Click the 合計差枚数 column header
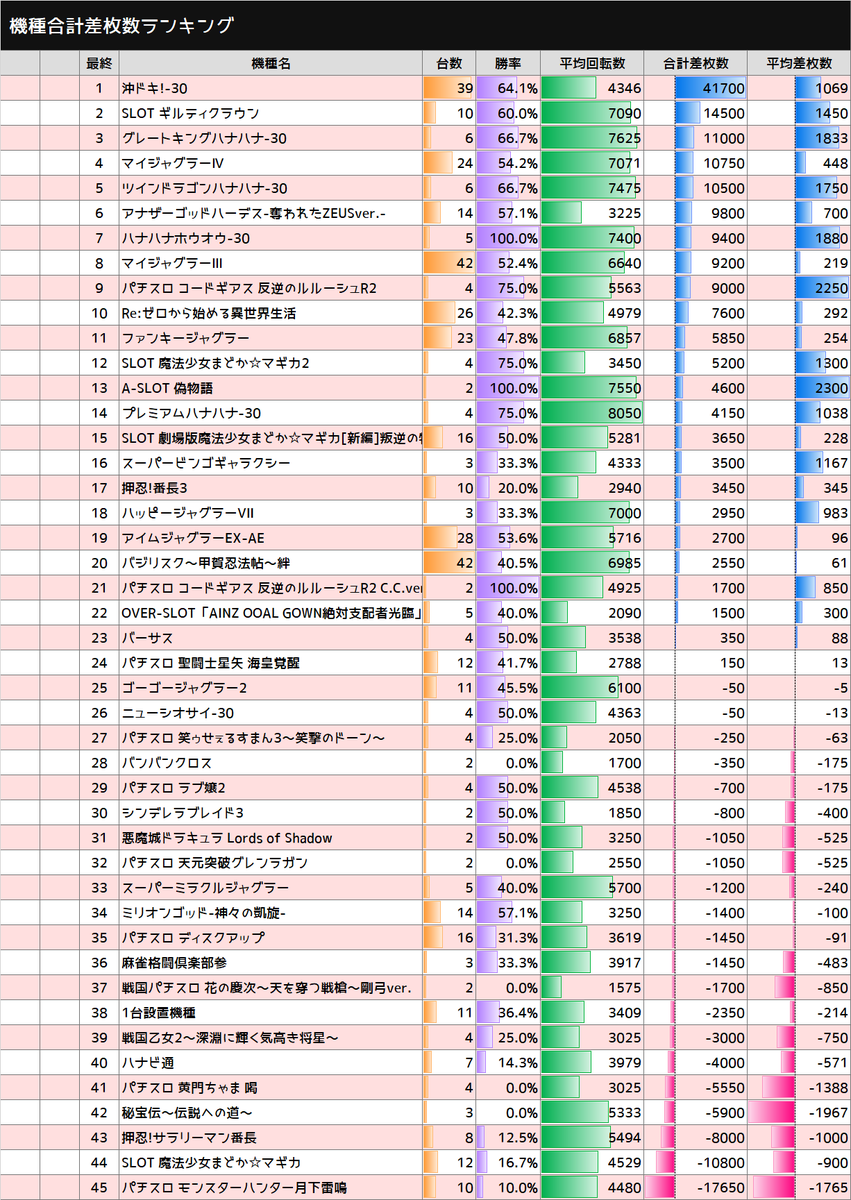Screen dimensions: 851x1200 click(696, 63)
